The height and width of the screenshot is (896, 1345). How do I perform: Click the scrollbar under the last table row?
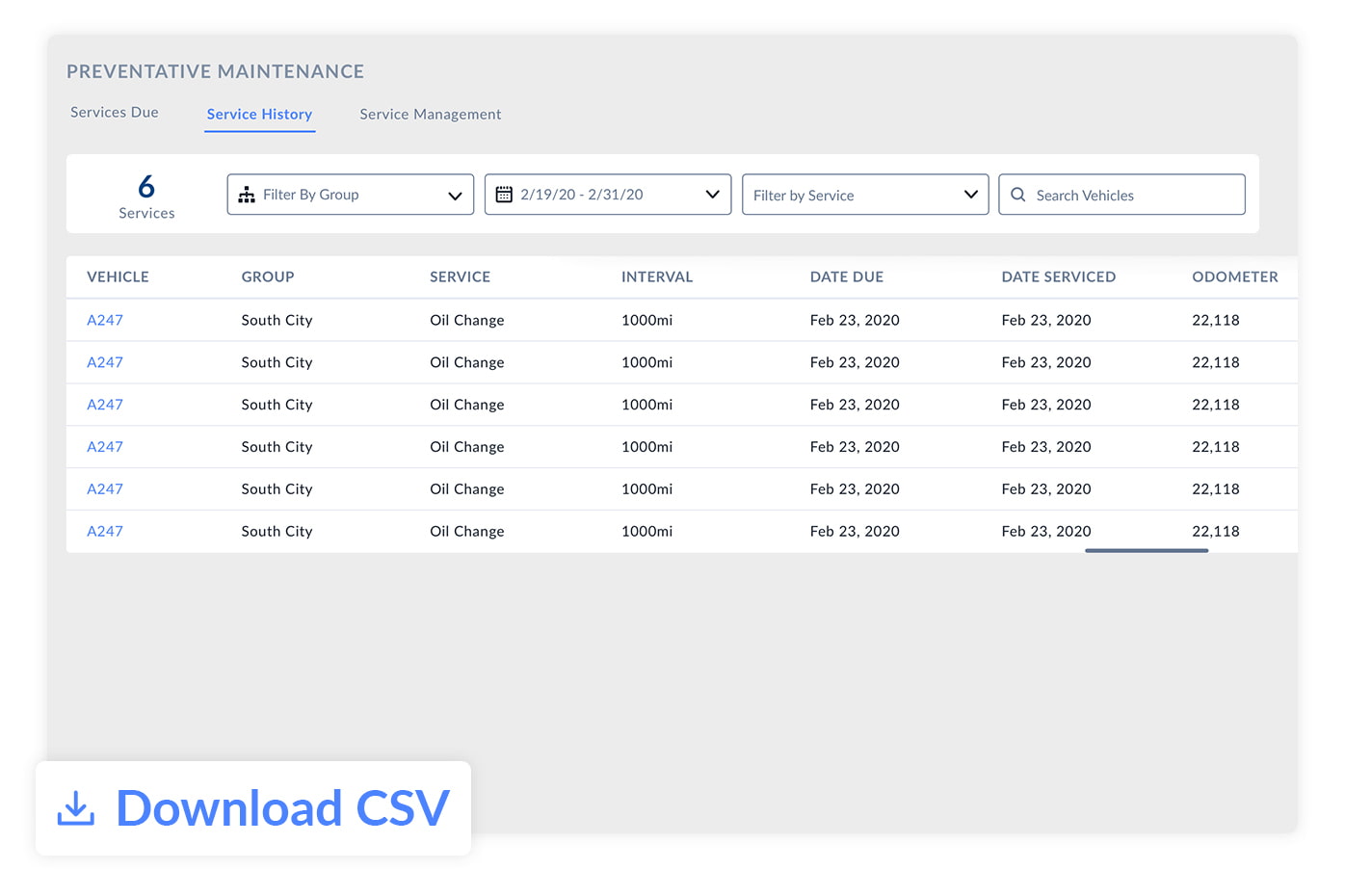click(1147, 550)
